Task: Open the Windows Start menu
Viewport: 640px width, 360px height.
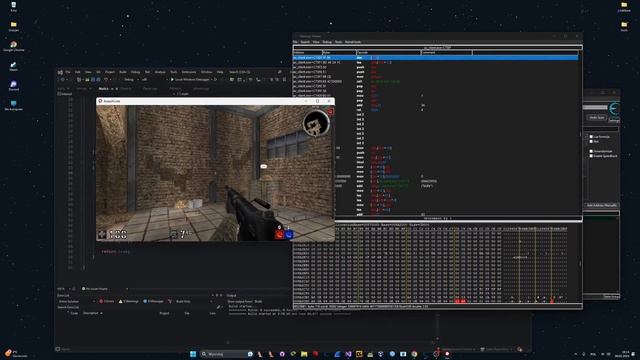Action: point(193,354)
